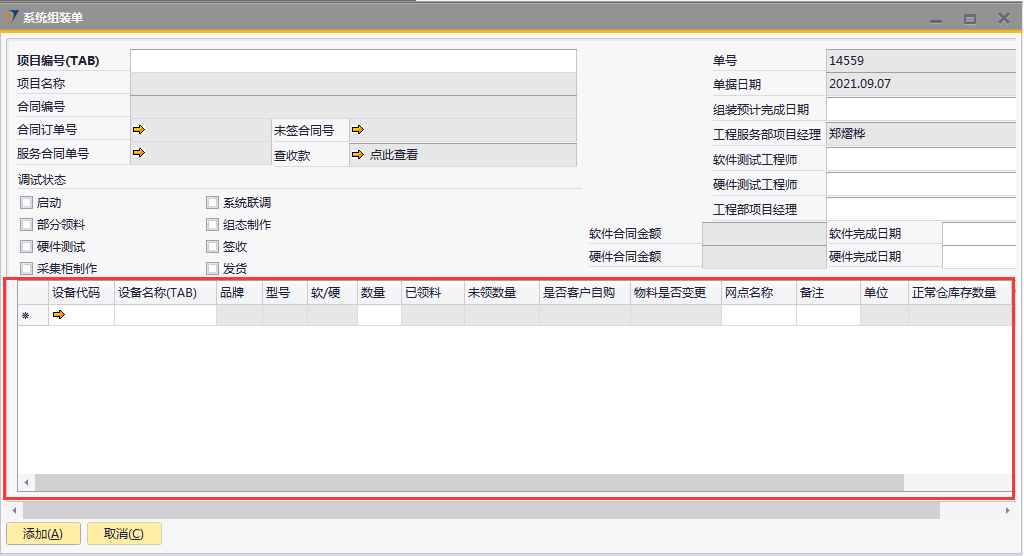The height and width of the screenshot is (556, 1024).
Task: Click the scroll left arrow in the table scrollbar
Action: coord(26,483)
